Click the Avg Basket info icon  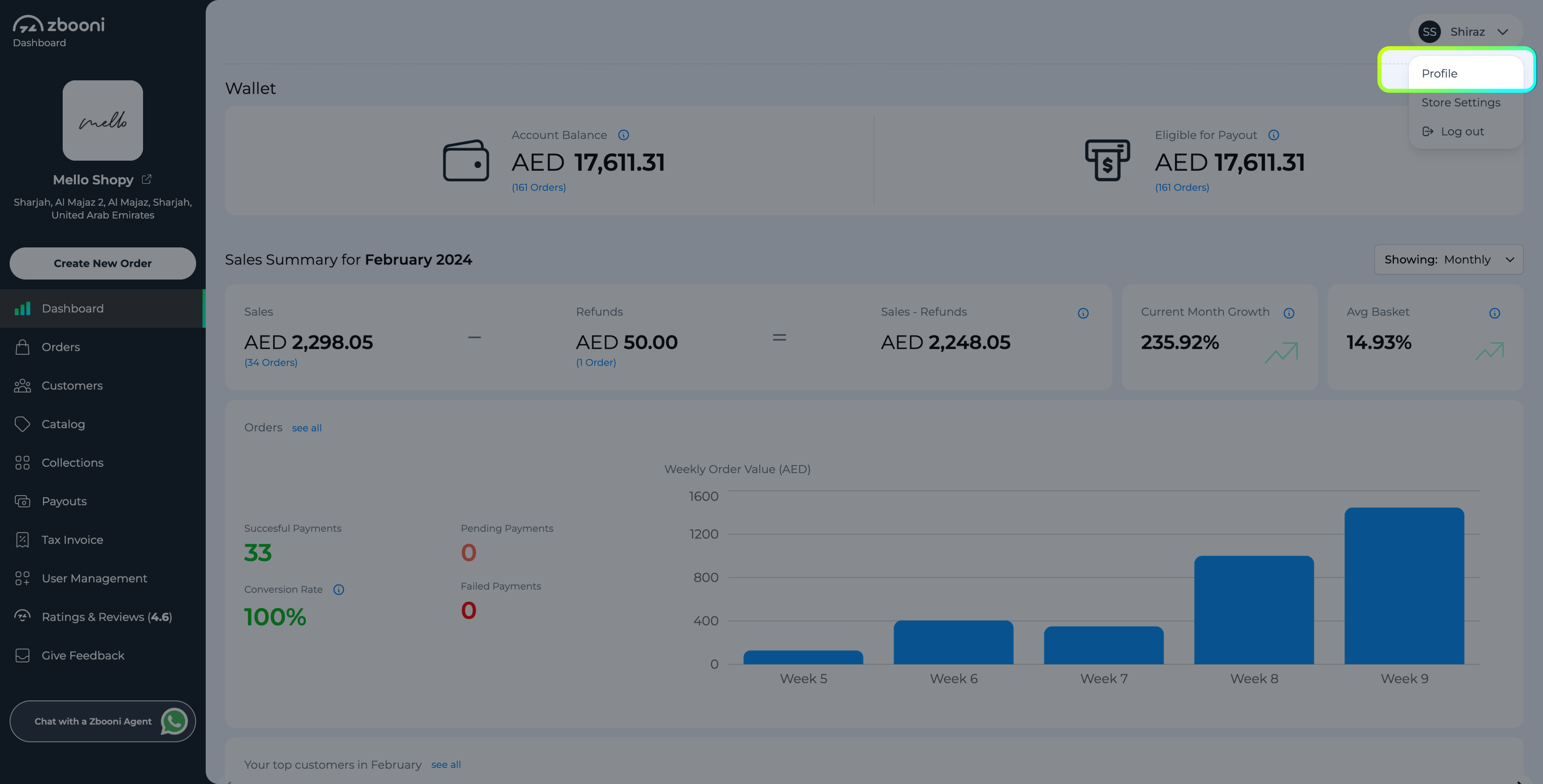pyautogui.click(x=1495, y=313)
